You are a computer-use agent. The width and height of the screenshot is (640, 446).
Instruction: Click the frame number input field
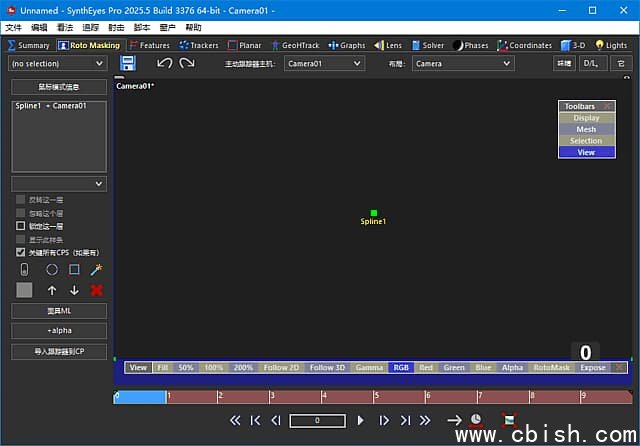tap(318, 421)
